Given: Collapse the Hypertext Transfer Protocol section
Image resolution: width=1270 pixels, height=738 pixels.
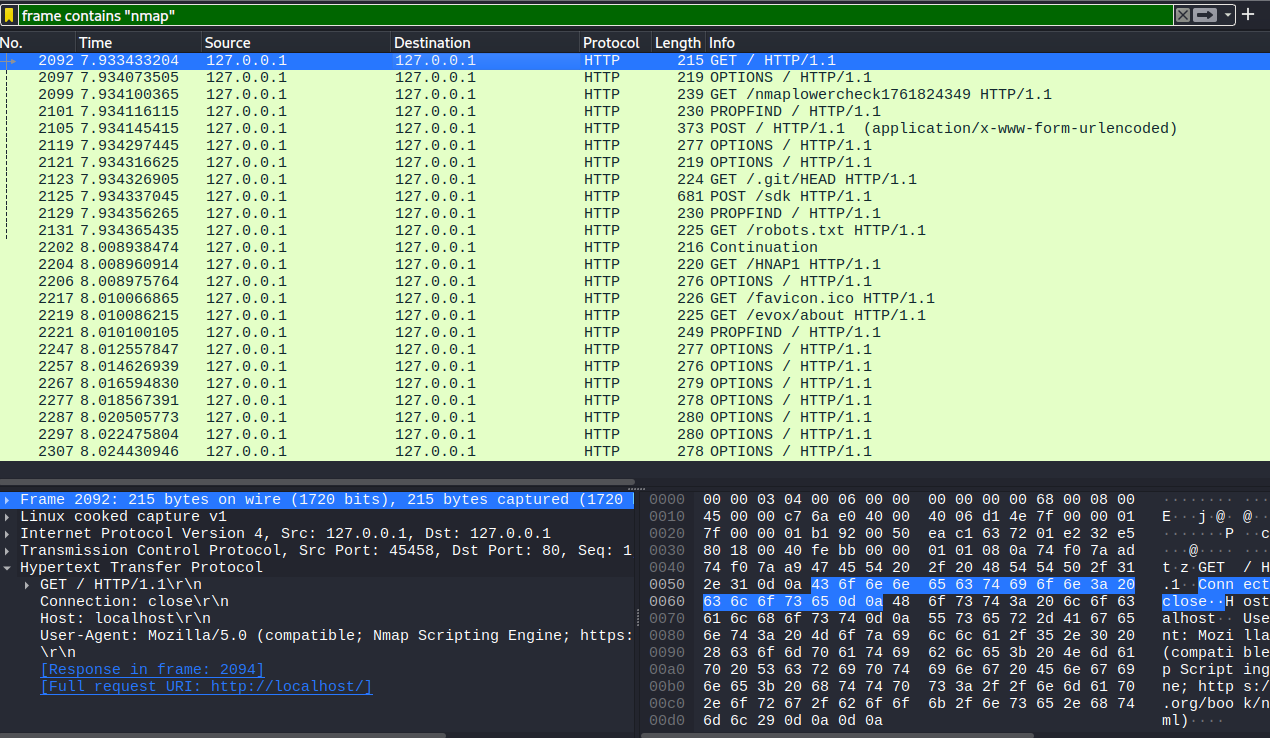Looking at the screenshot, I should pyautogui.click(x=8, y=568).
